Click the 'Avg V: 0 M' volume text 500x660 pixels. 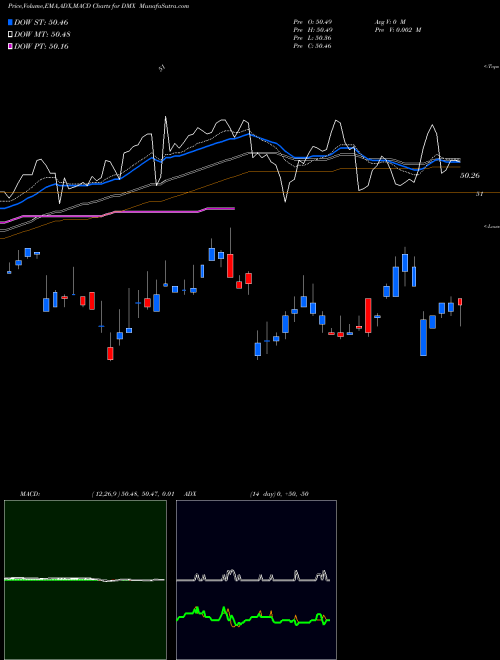[389, 22]
